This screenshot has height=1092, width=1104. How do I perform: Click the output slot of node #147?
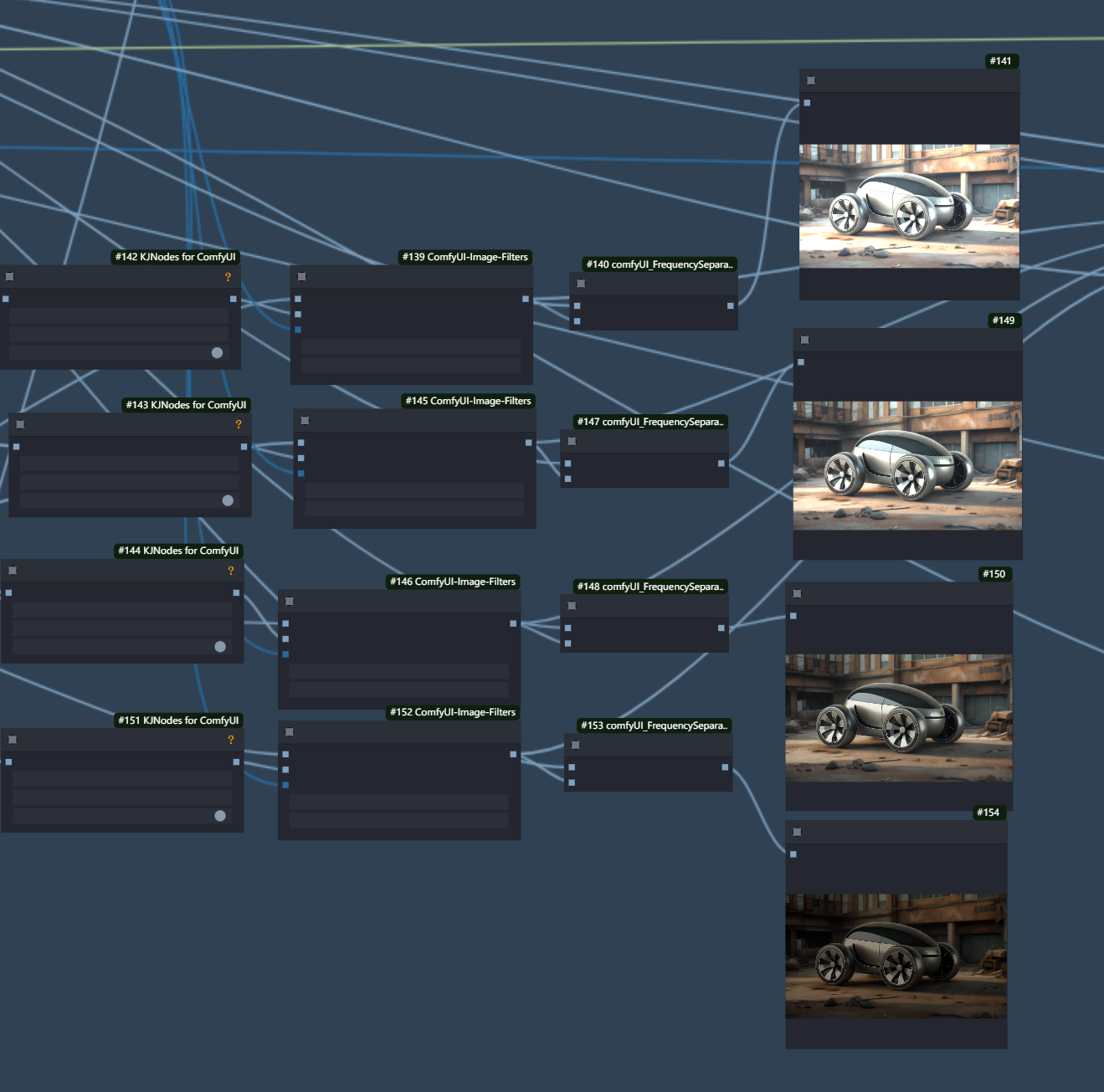click(721, 464)
